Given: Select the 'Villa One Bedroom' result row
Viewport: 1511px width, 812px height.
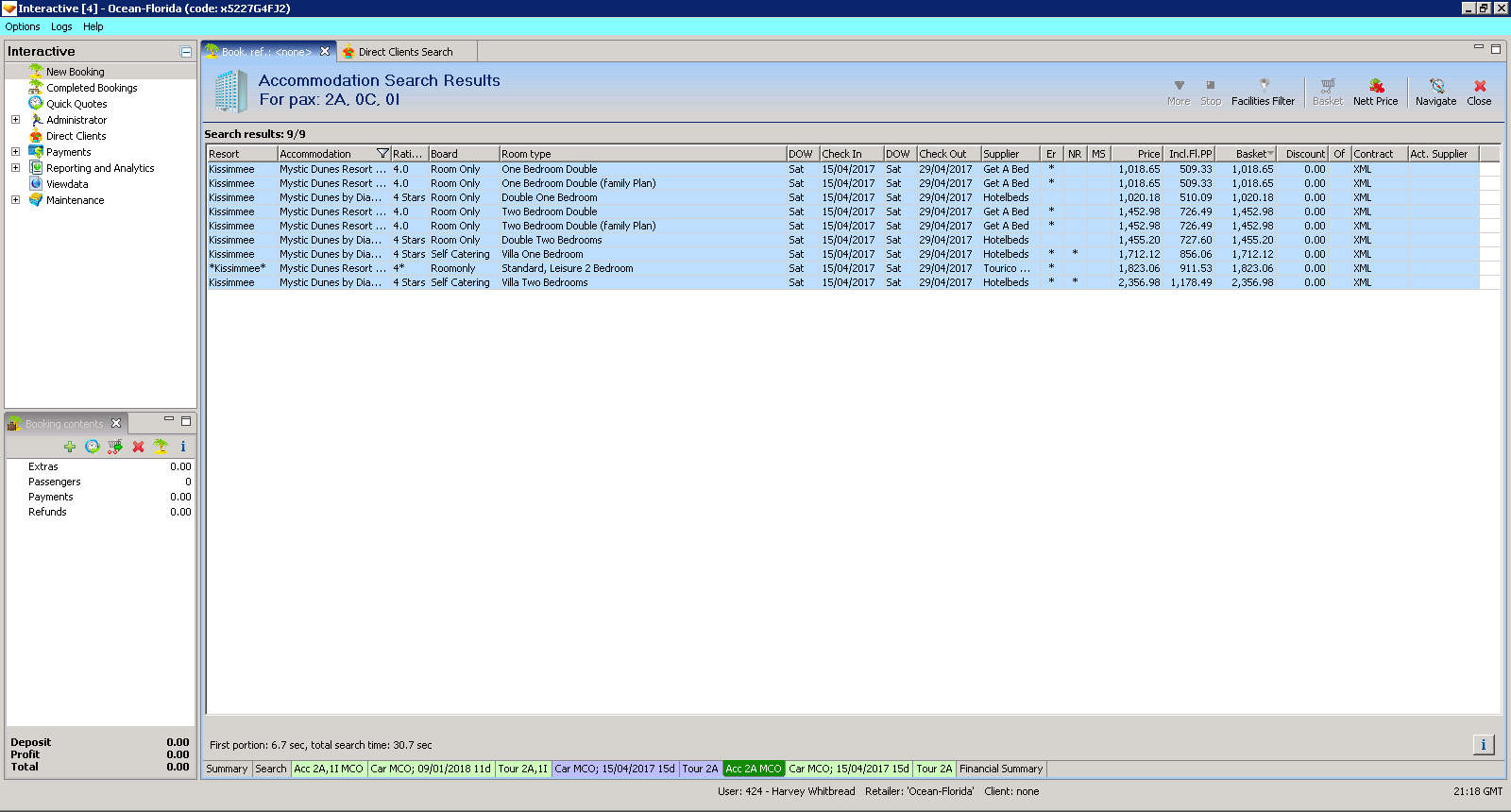Looking at the screenshot, I should [x=842, y=254].
